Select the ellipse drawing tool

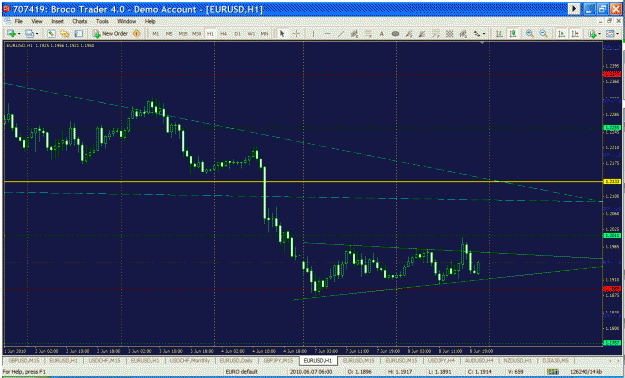(x=395, y=34)
